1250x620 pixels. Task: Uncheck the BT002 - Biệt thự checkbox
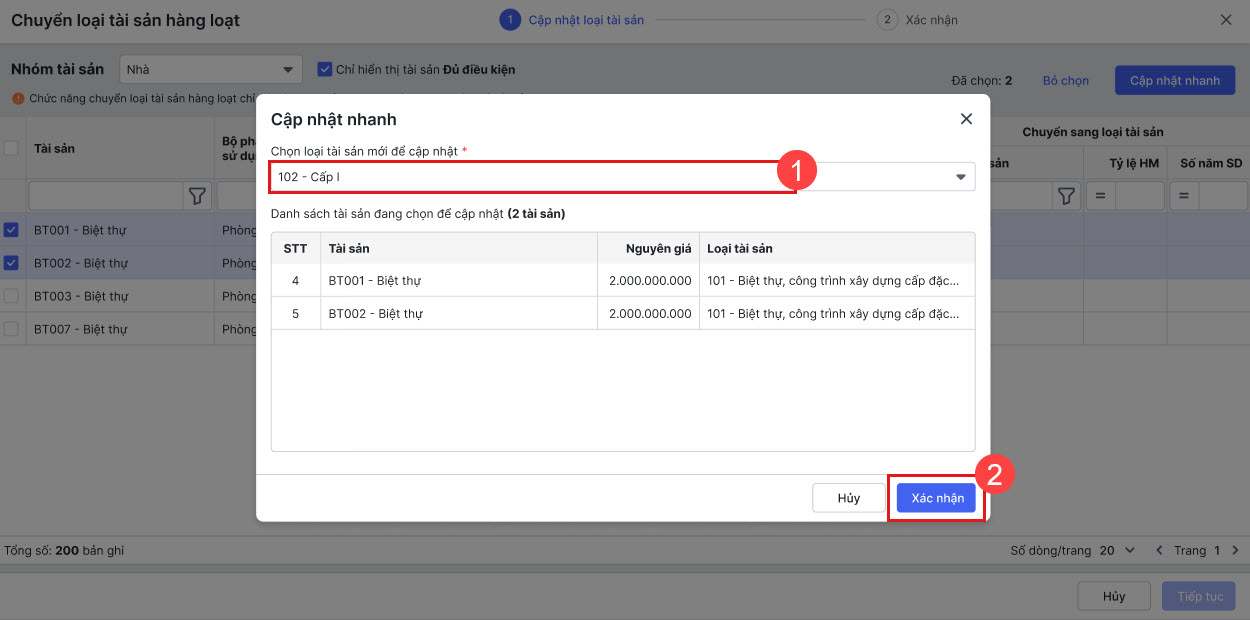(x=12, y=263)
